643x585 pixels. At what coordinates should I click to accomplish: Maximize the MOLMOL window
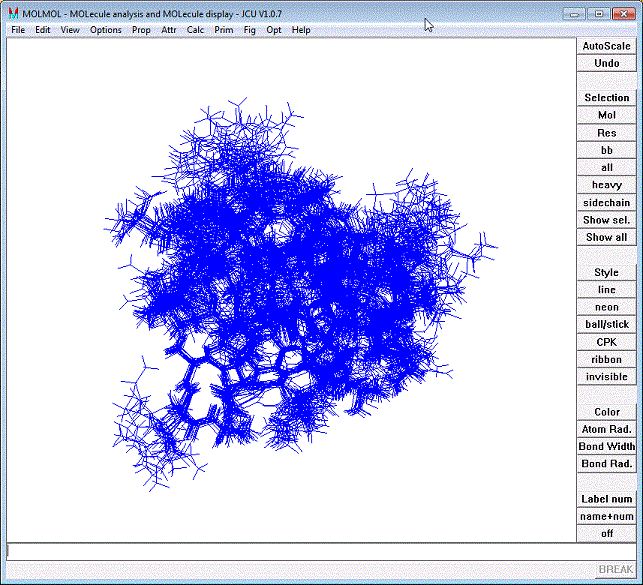coord(599,14)
